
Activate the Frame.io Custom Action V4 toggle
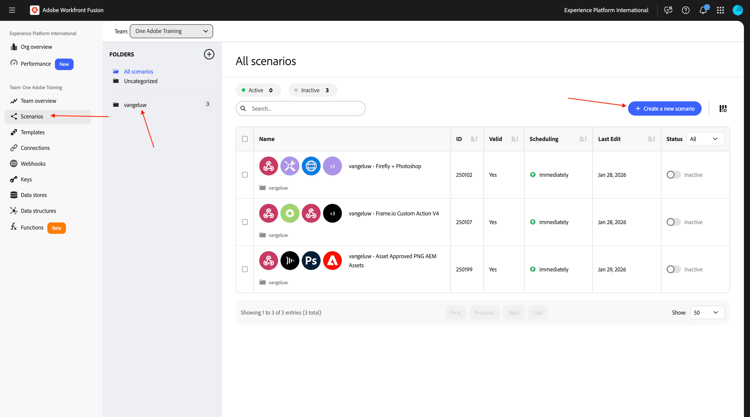click(x=673, y=222)
